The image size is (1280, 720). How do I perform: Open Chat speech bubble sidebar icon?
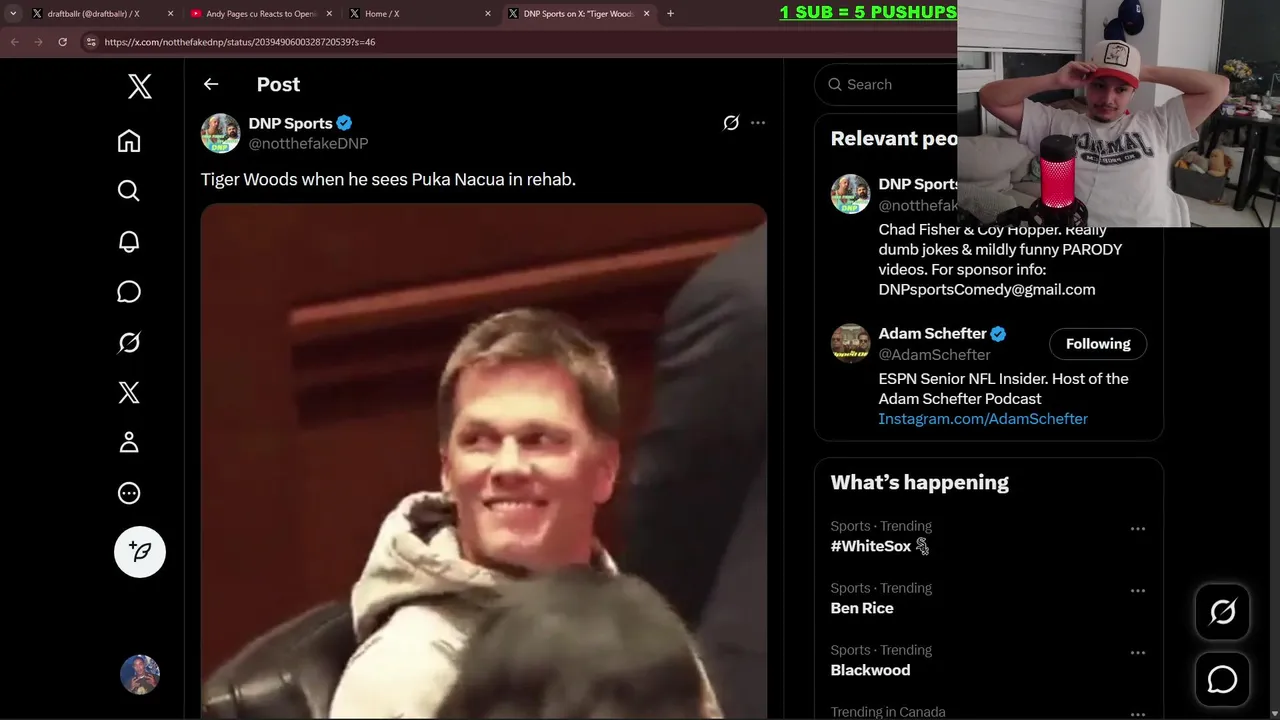tap(129, 292)
